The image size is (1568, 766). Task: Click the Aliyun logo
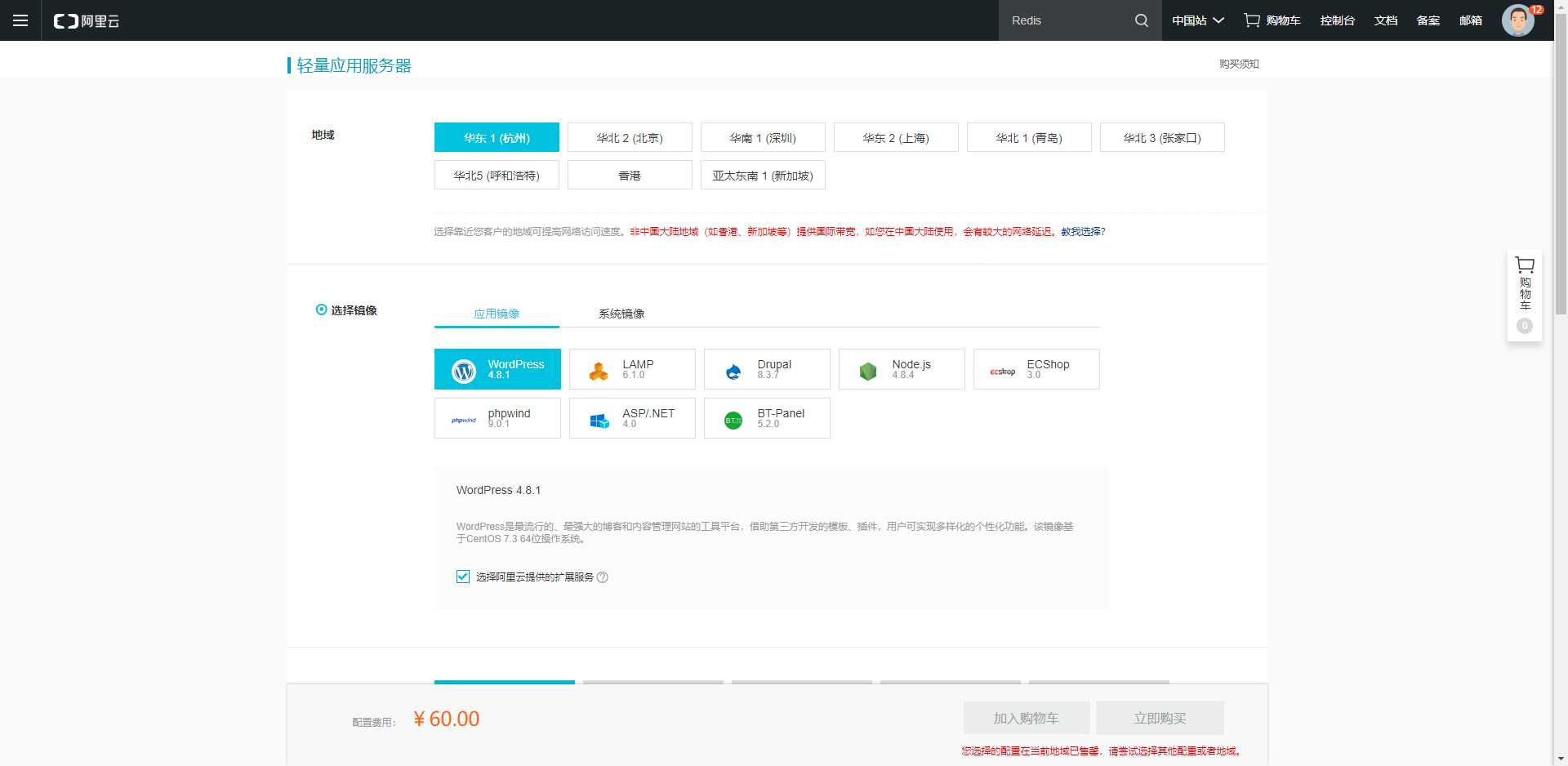(87, 21)
